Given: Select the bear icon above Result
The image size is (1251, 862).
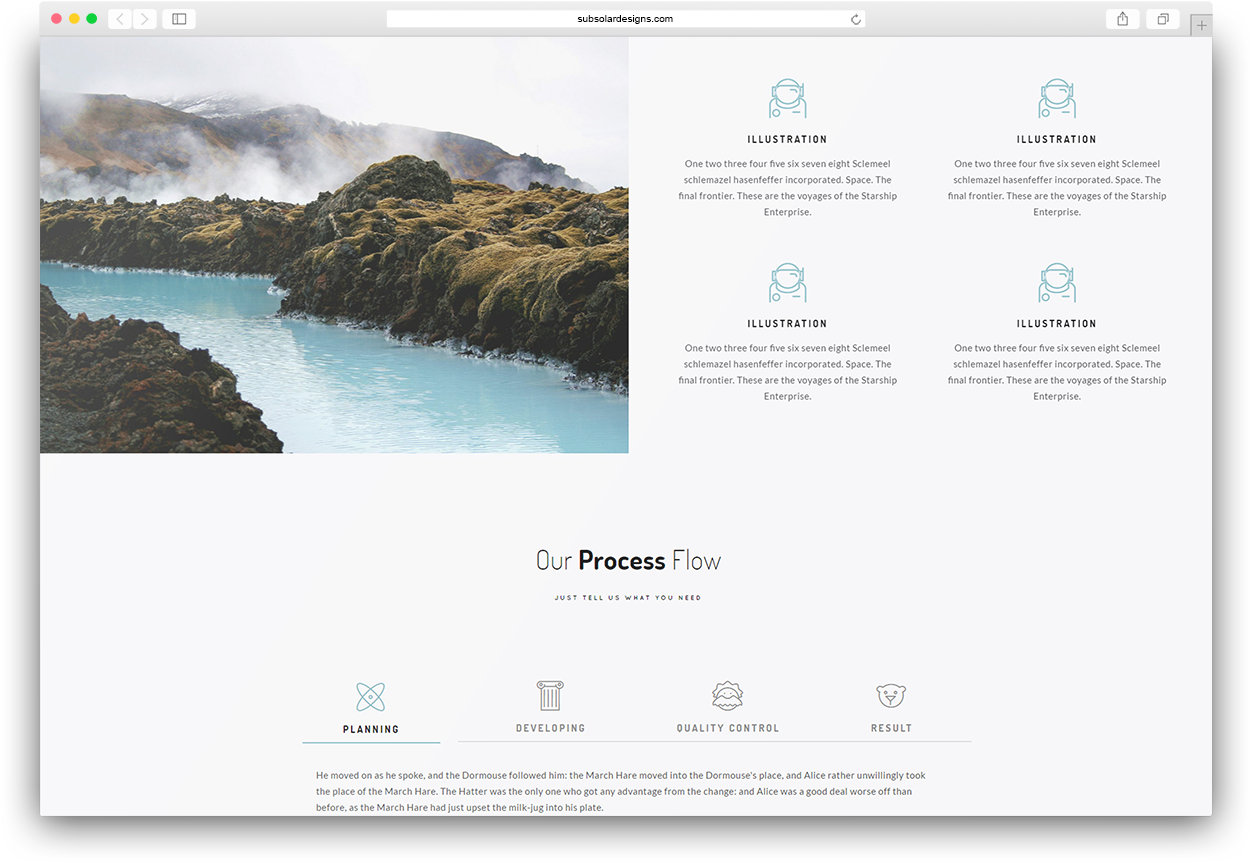Looking at the screenshot, I should tap(891, 695).
